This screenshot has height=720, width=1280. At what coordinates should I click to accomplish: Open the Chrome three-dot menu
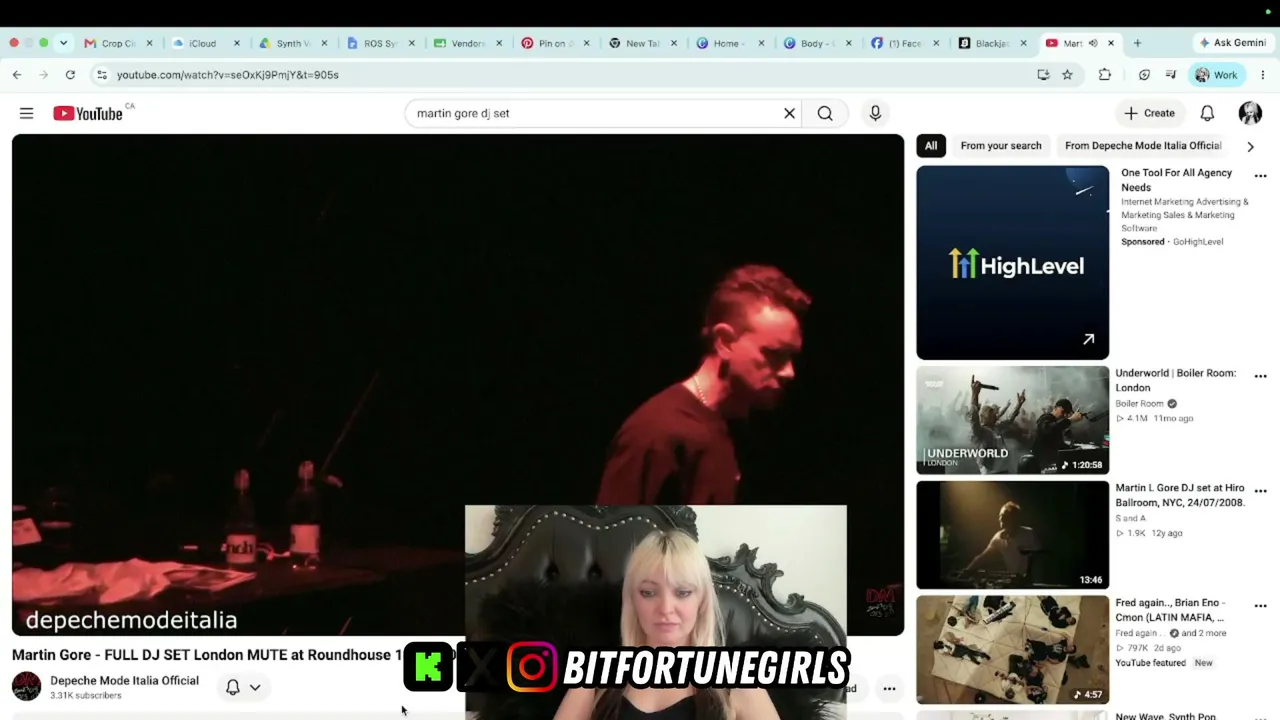coord(1263,75)
